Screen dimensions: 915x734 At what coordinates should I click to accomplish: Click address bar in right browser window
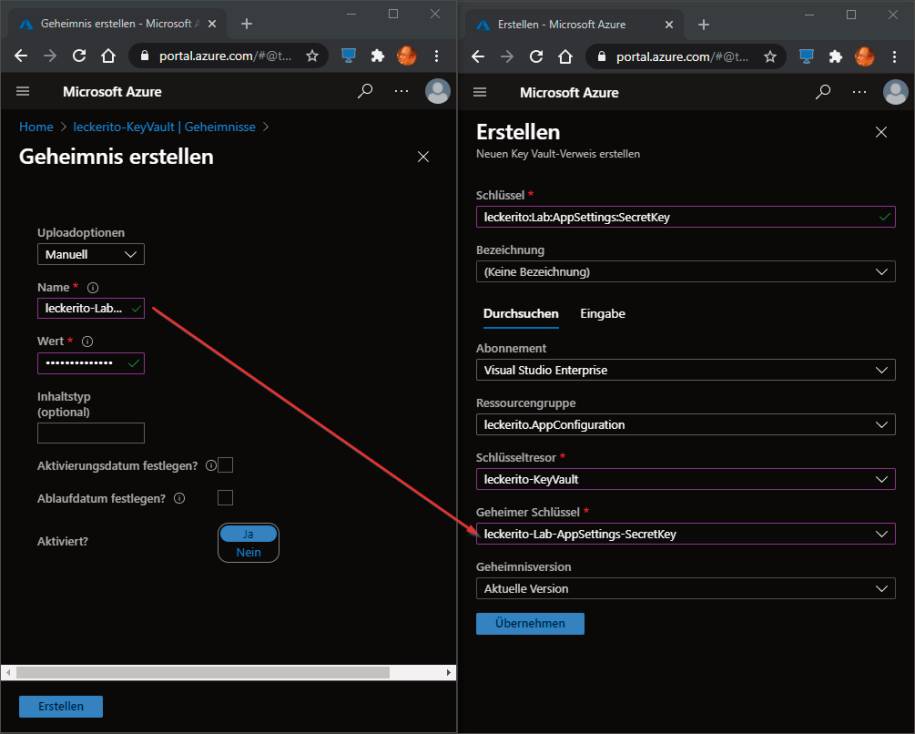686,57
